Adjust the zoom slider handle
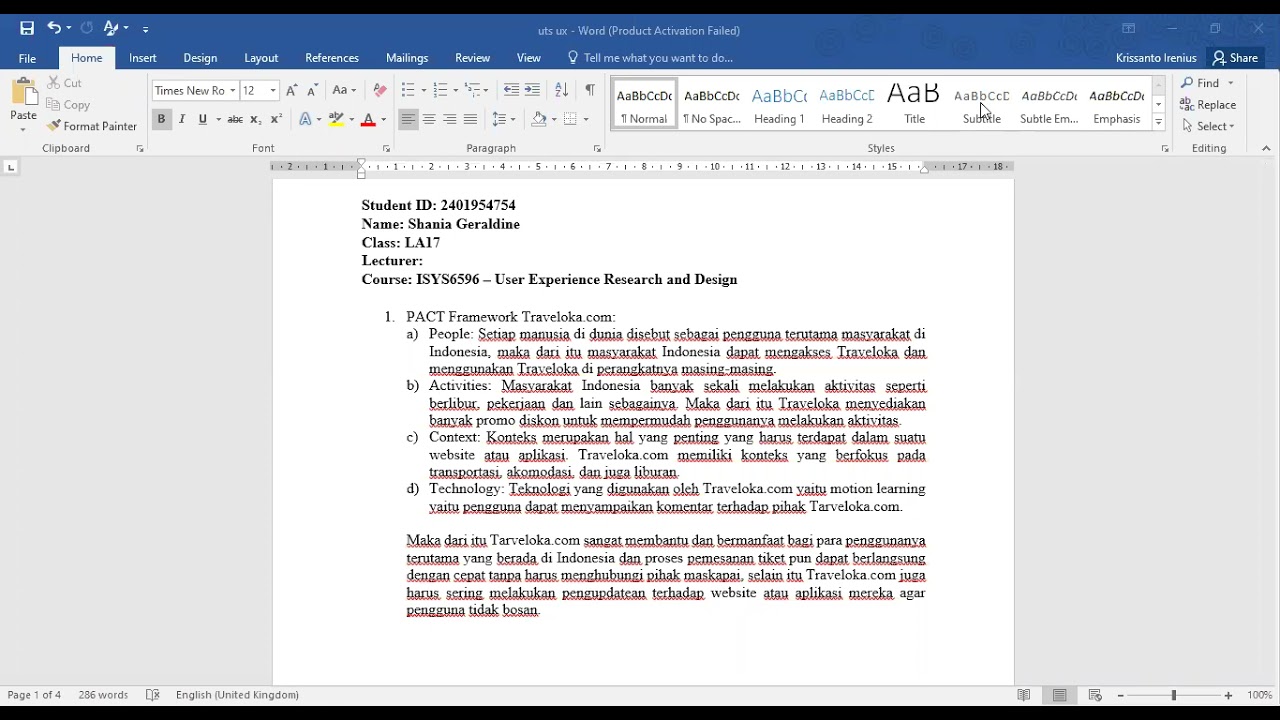 click(1174, 695)
